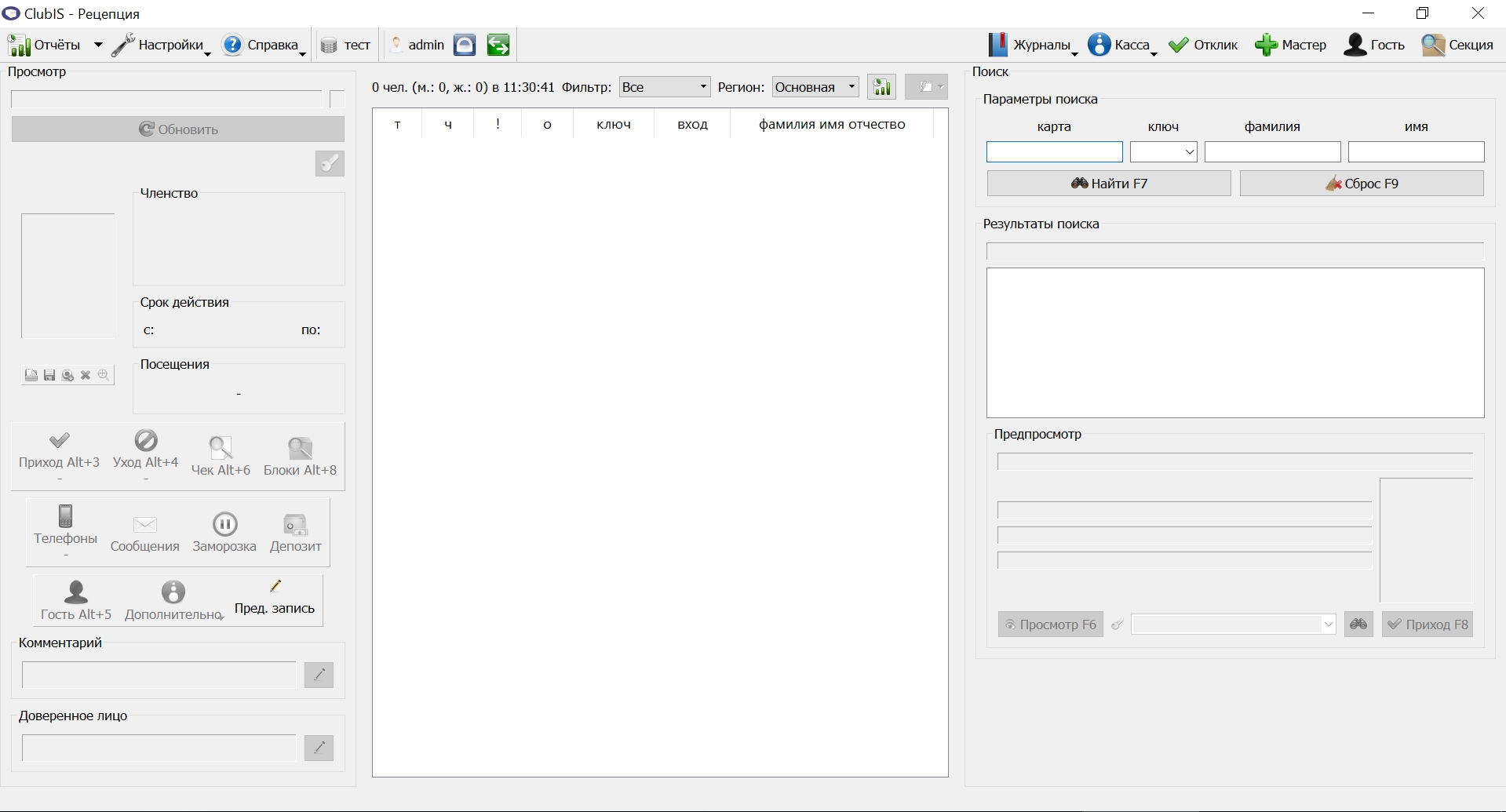Open the Настройки settings menu
Image resolution: width=1506 pixels, height=812 pixels.
coord(161,46)
